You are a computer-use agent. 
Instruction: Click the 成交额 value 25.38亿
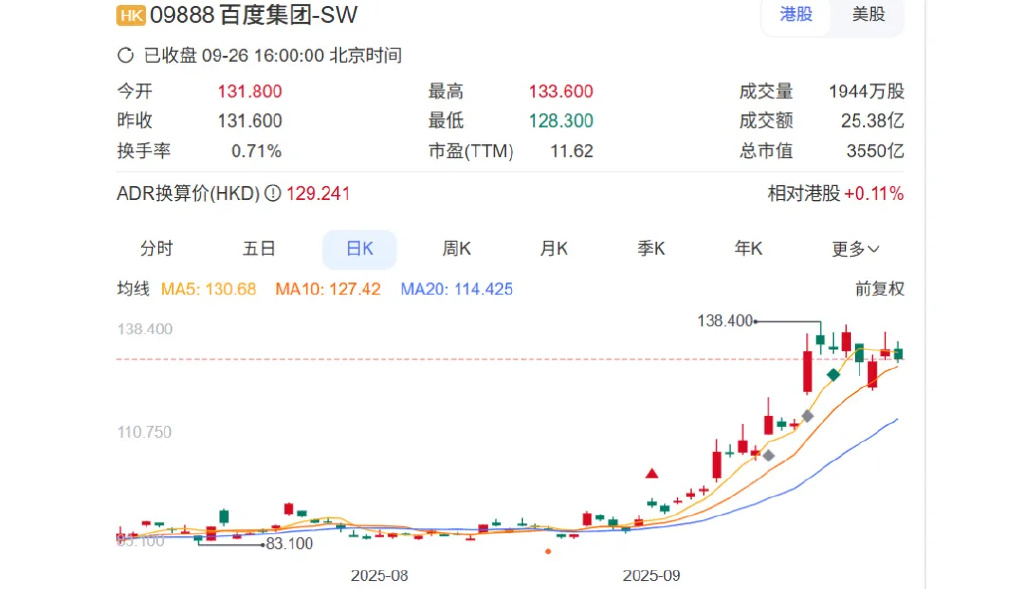(872, 121)
